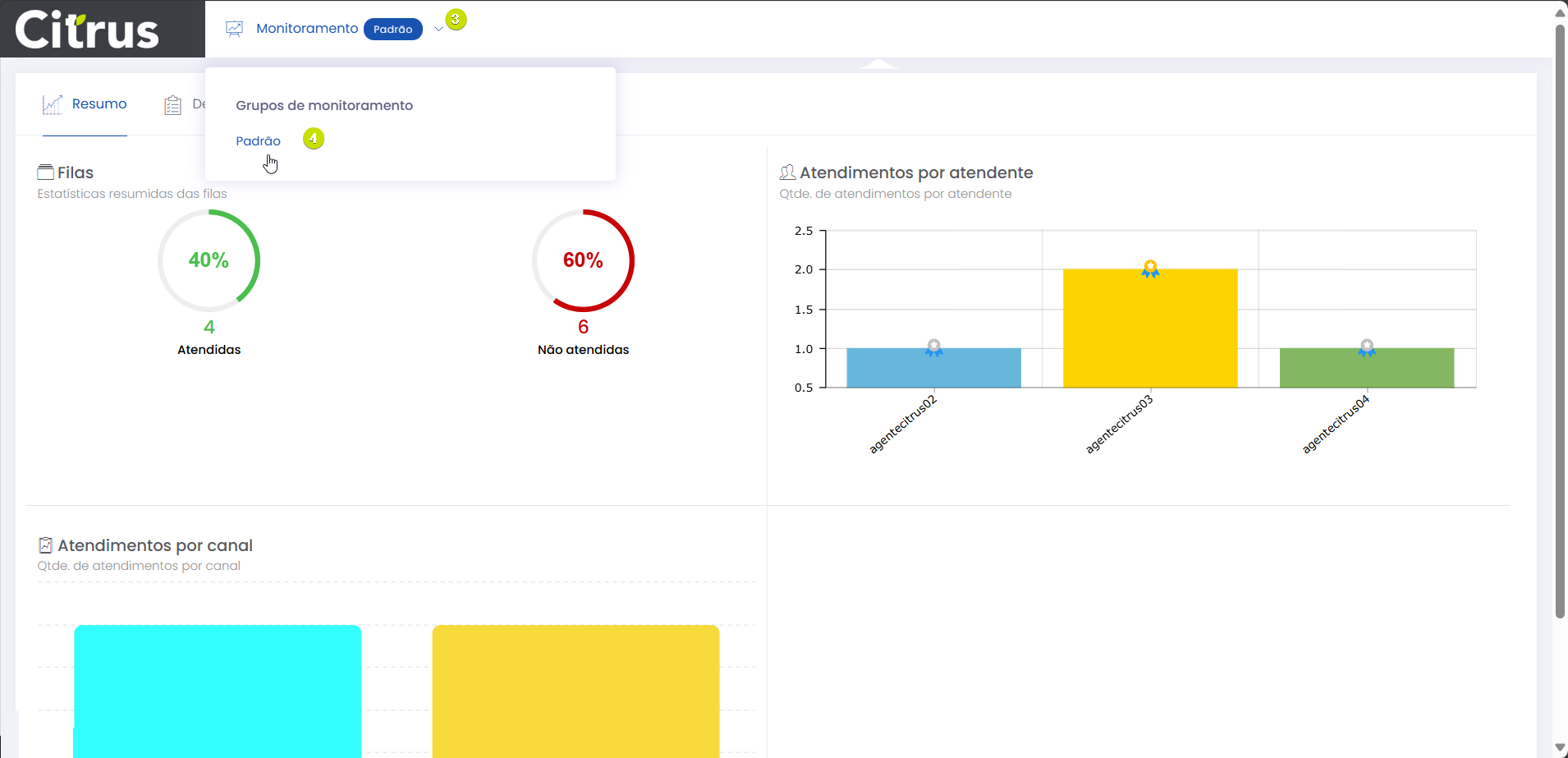
Task: Click the green 40% Atendidas gauge
Action: pyautogui.click(x=209, y=260)
